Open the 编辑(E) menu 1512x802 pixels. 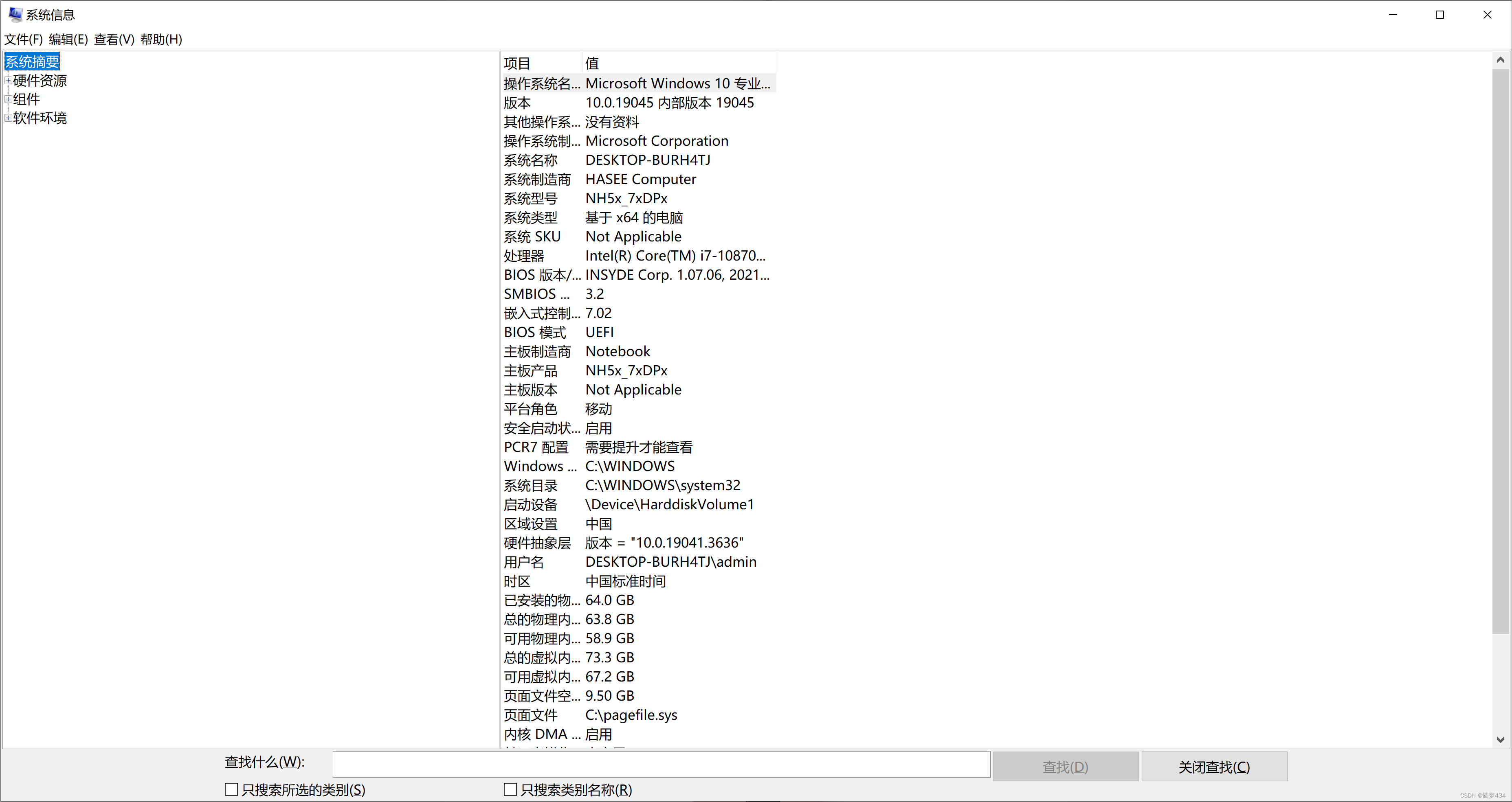68,39
